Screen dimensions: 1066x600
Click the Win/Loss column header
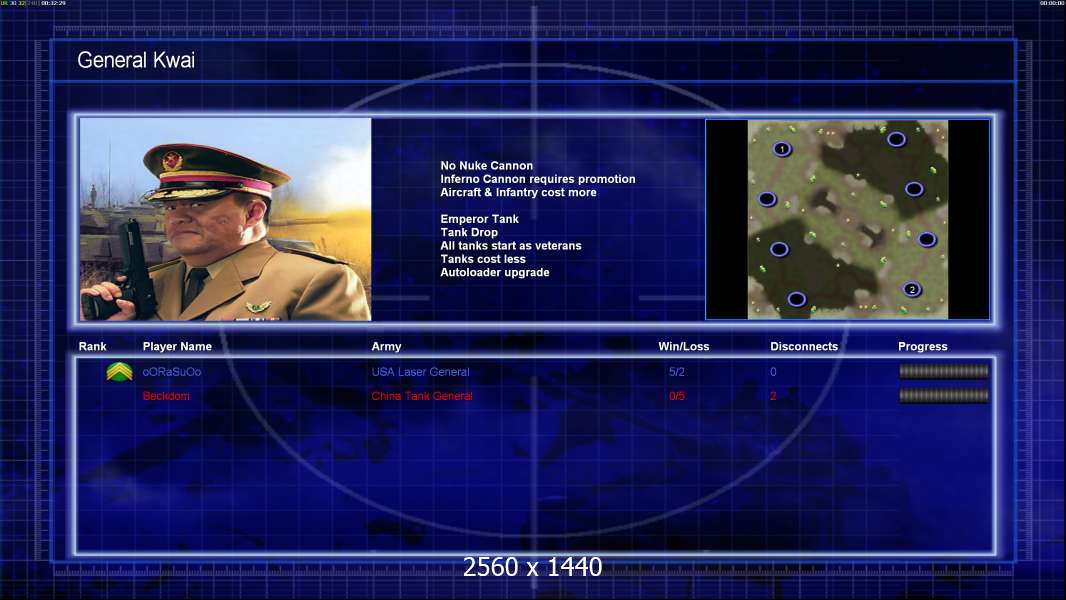point(683,347)
